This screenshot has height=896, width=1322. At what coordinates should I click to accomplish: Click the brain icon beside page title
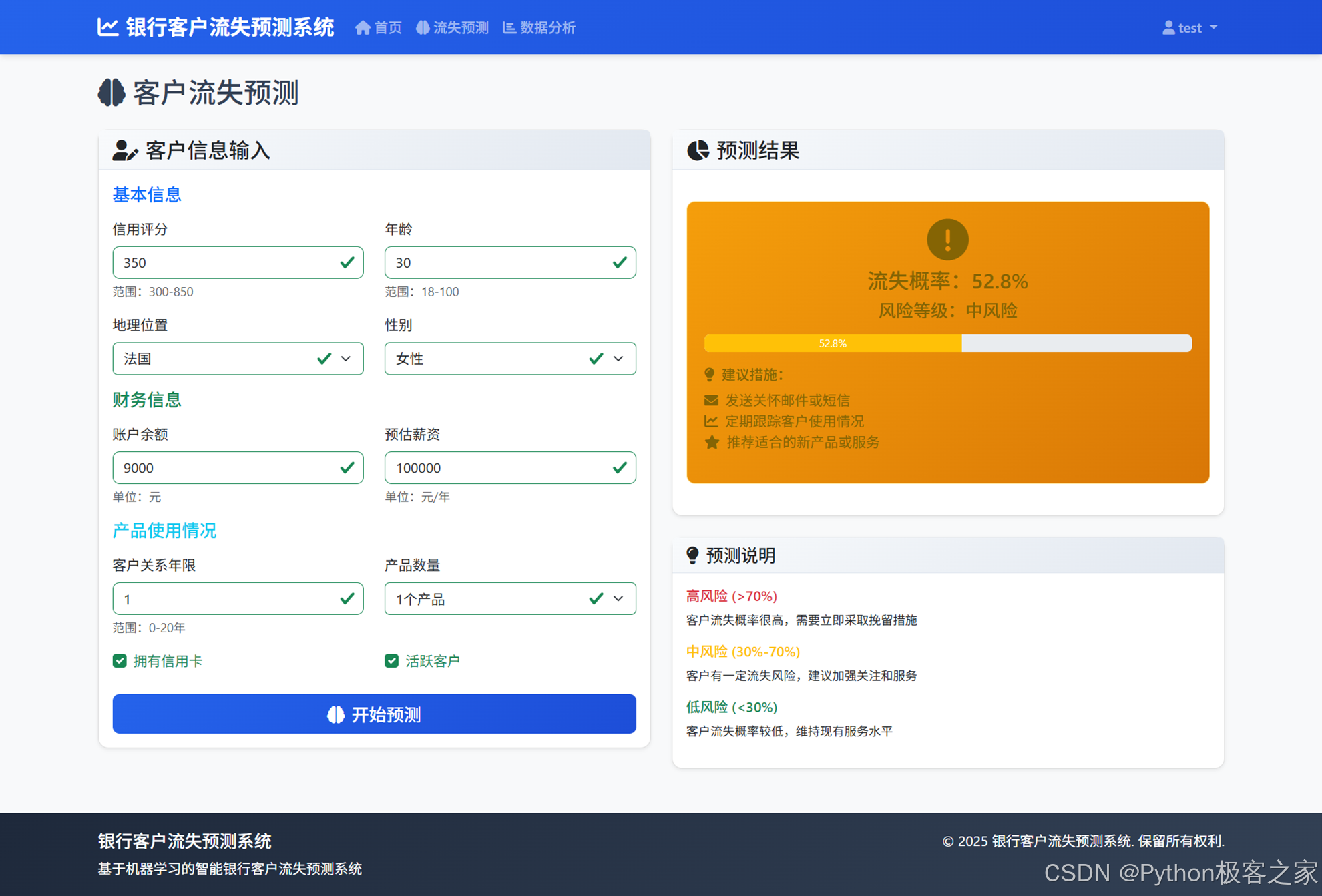112,92
